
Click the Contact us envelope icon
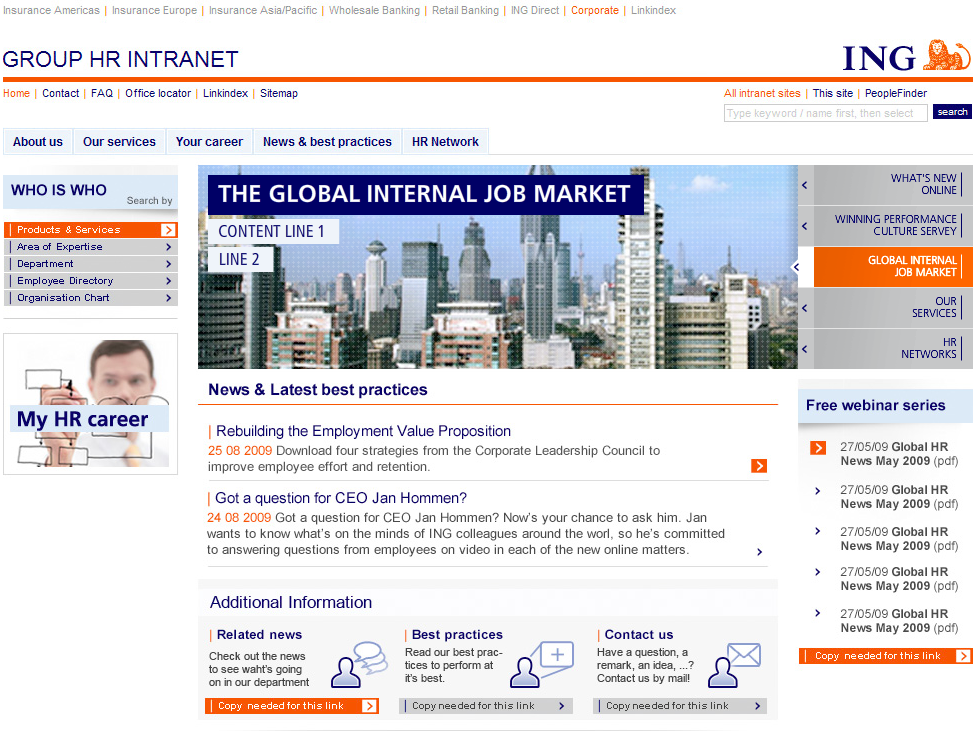pyautogui.click(x=735, y=665)
